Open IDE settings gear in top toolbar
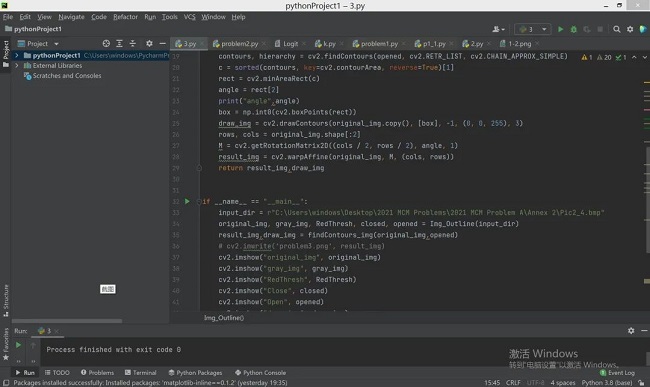The width and height of the screenshot is (650, 387). pyautogui.click(x=630, y=29)
